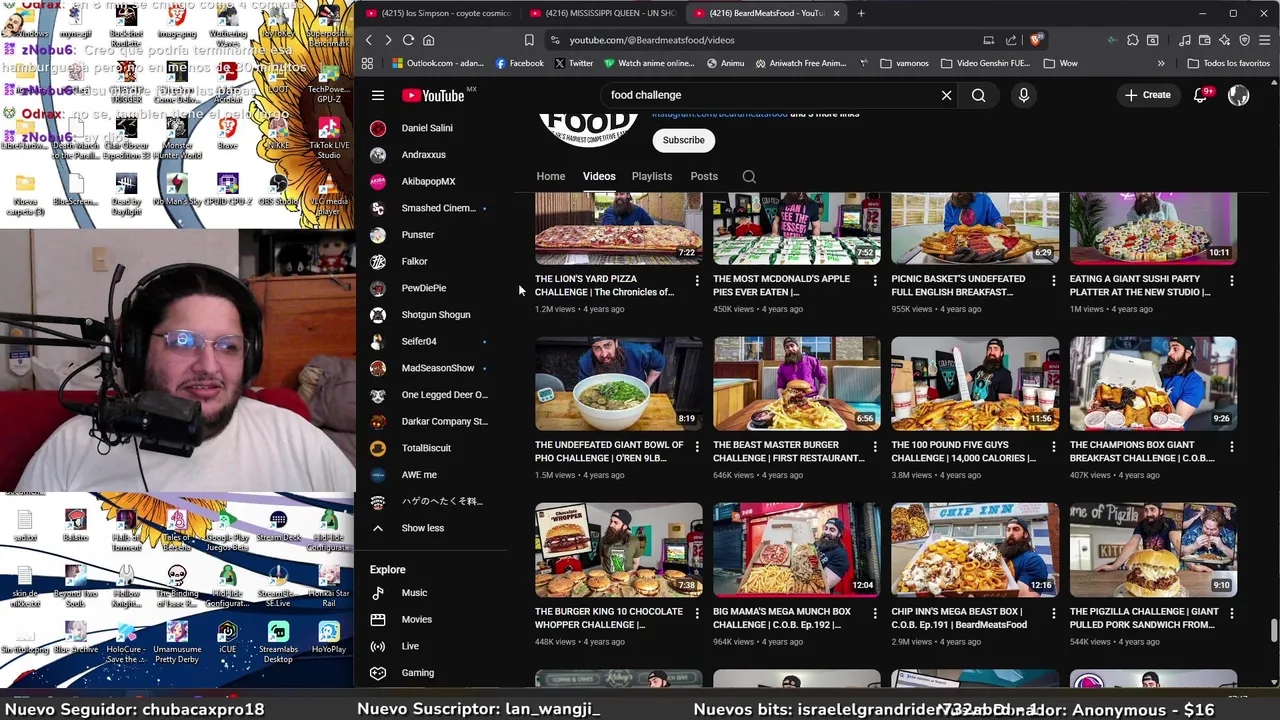The width and height of the screenshot is (1280, 720).
Task: Open the Wow bookmarks folder
Action: [x=1060, y=63]
